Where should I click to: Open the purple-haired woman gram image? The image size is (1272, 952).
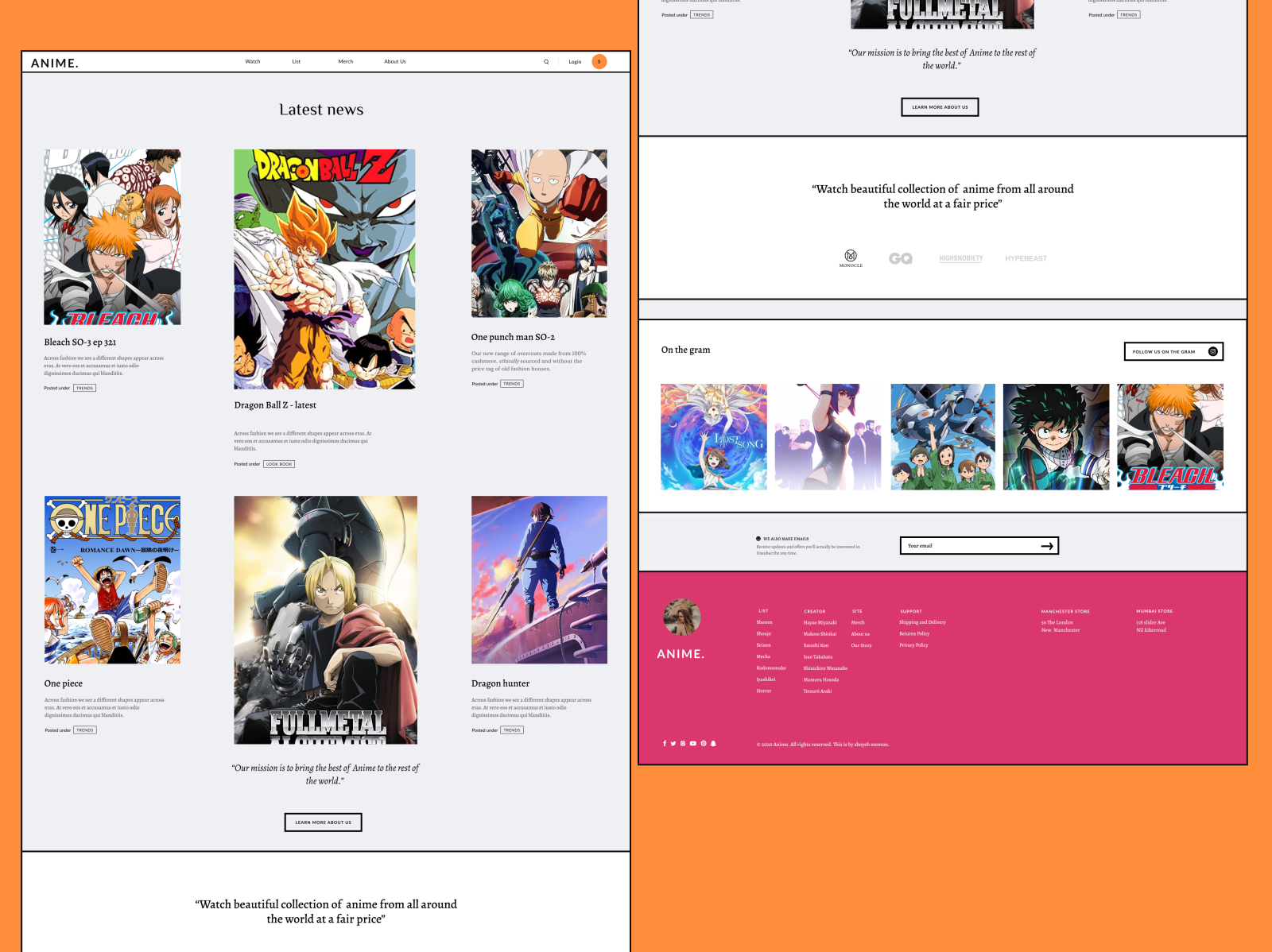[x=828, y=437]
